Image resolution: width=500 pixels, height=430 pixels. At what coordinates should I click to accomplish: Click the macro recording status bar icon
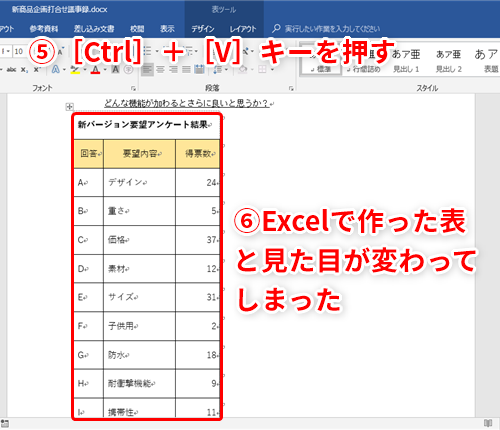point(5,423)
